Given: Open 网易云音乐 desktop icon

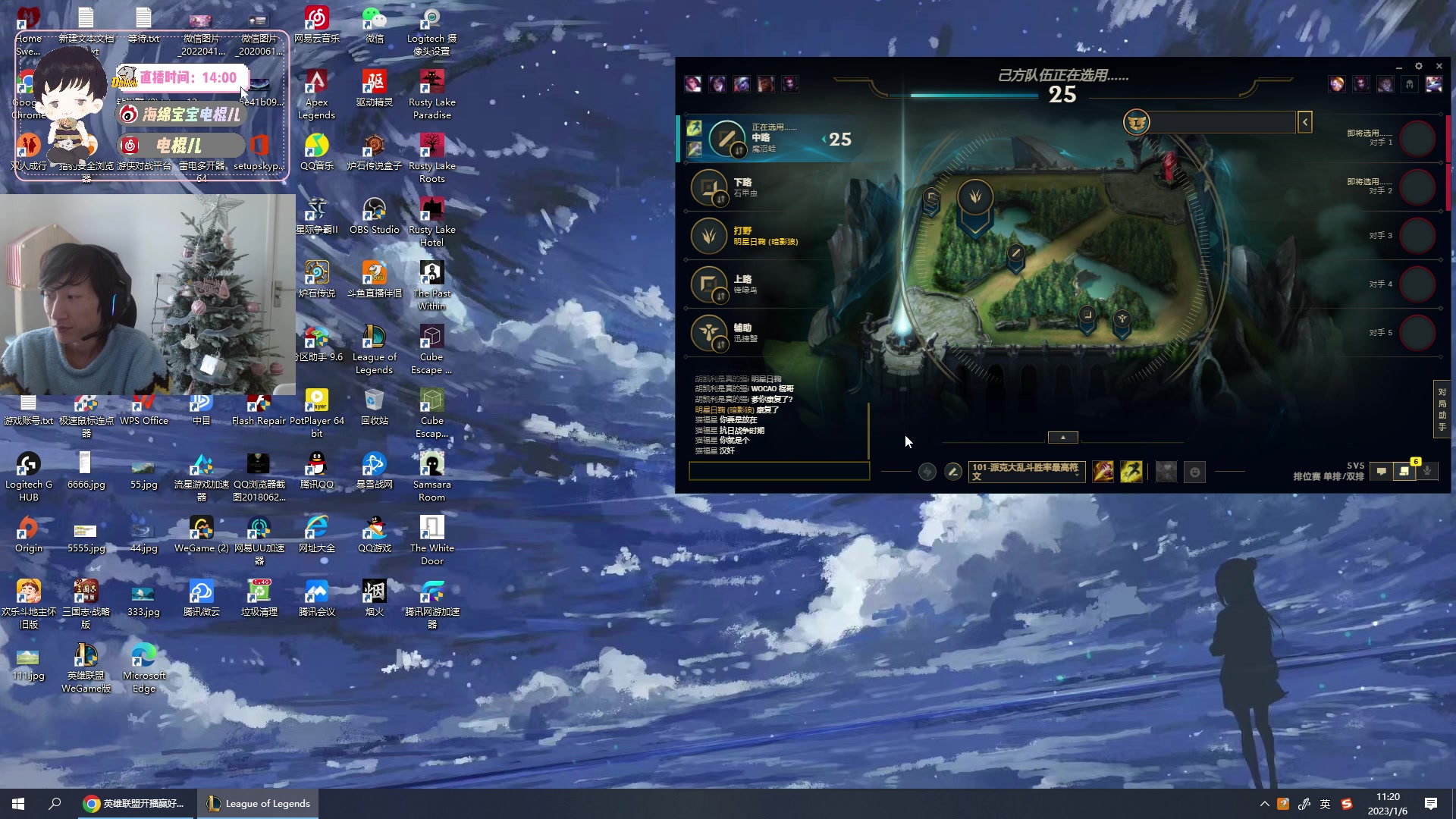Looking at the screenshot, I should click(x=316, y=25).
